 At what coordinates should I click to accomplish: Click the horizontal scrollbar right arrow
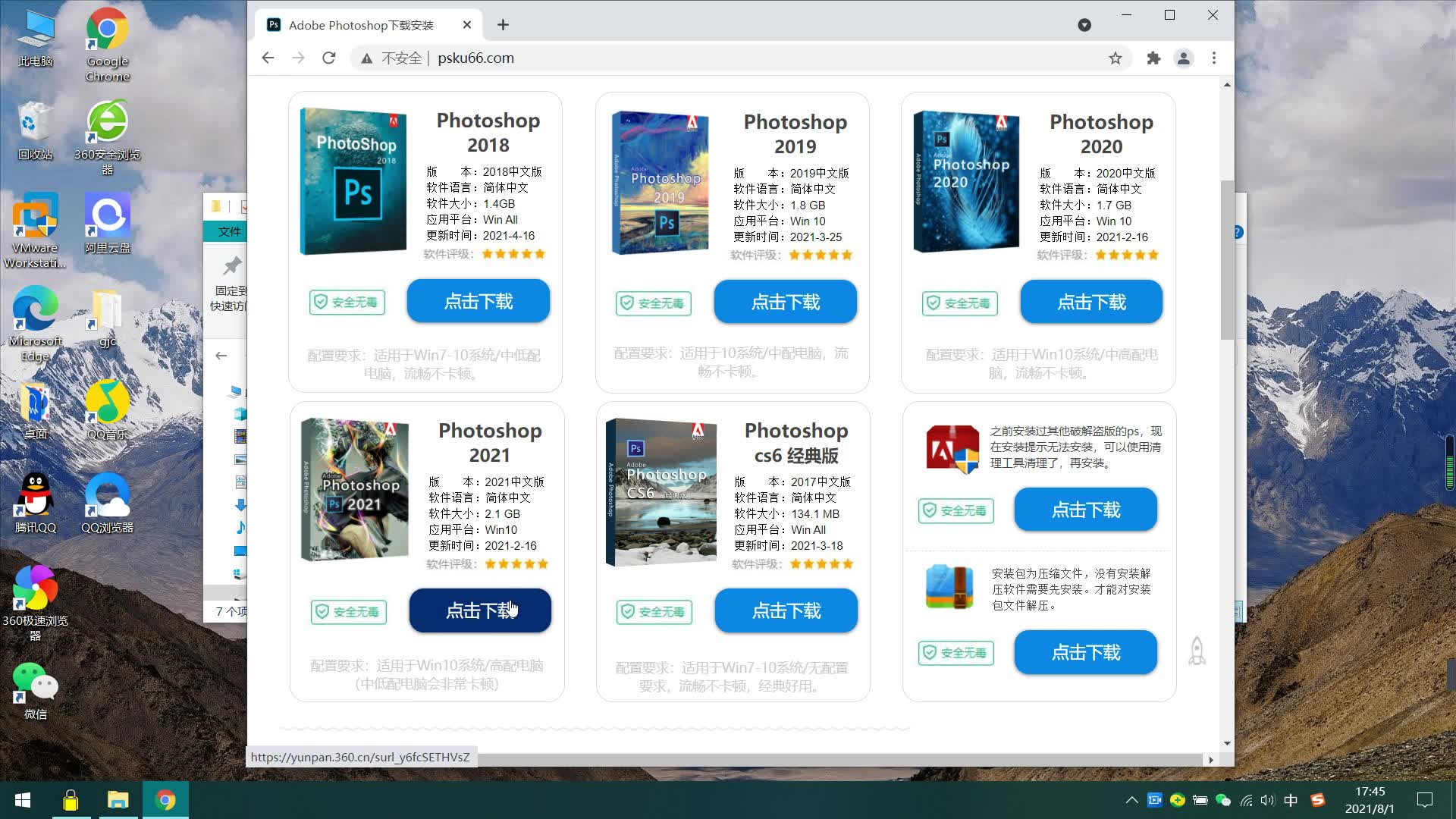tap(1211, 760)
